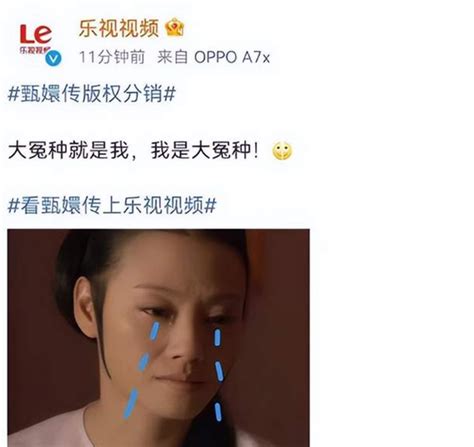Click the small 乐视视频 caption under Le logo
This screenshot has width=474, height=447.
[34, 50]
